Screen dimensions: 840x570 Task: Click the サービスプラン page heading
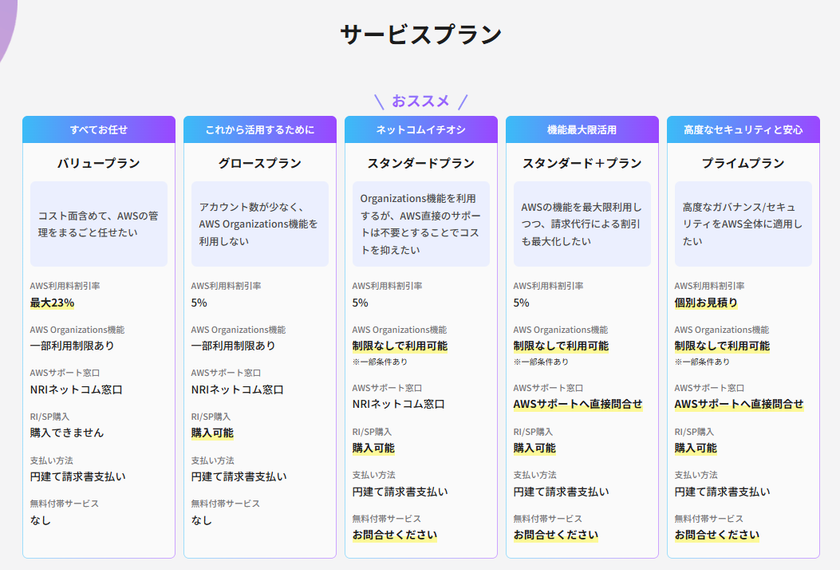pyautogui.click(x=420, y=35)
